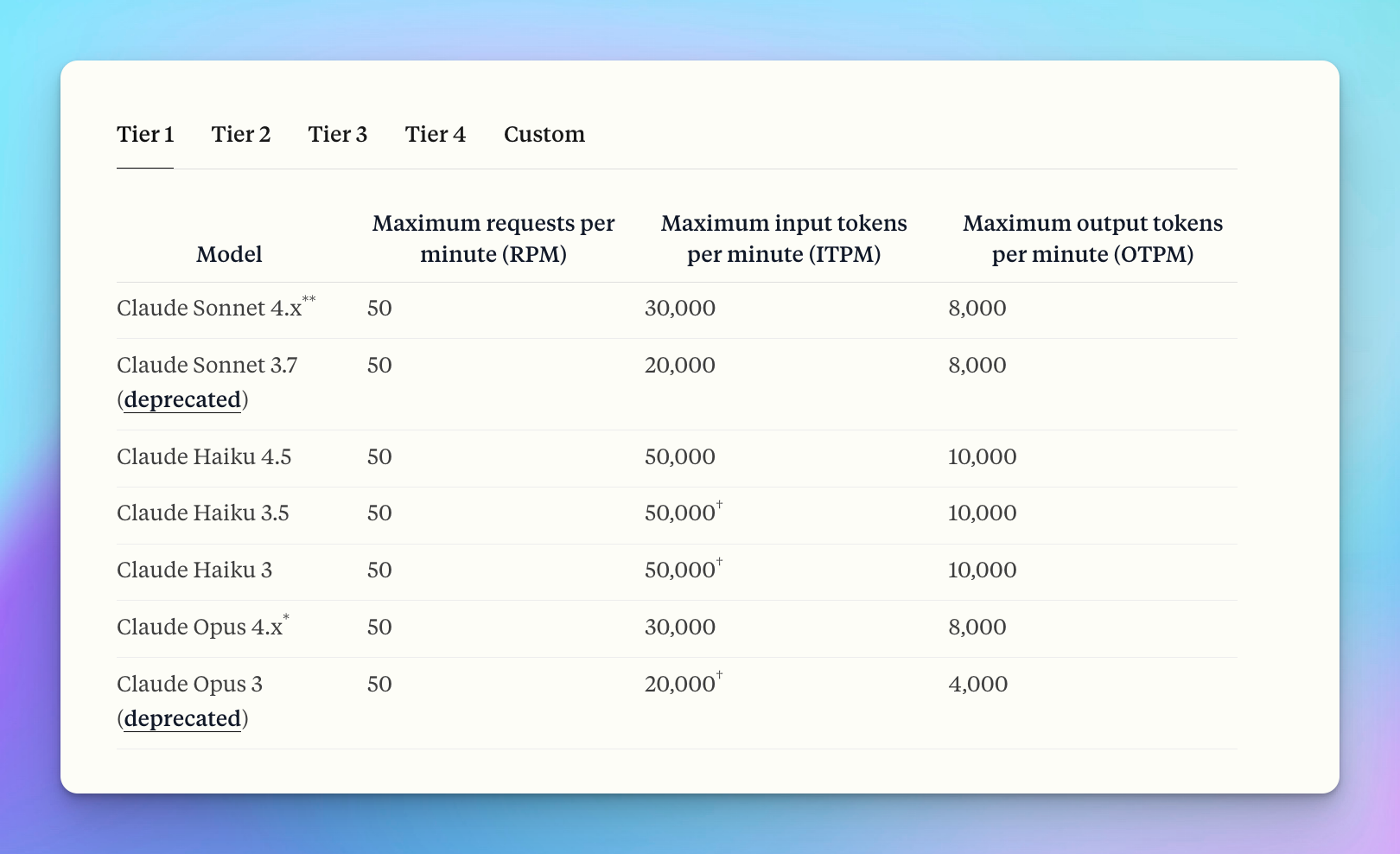Click the Claude Haiku 3.5 model name
Screen dimensions: 1400x854
[x=203, y=513]
